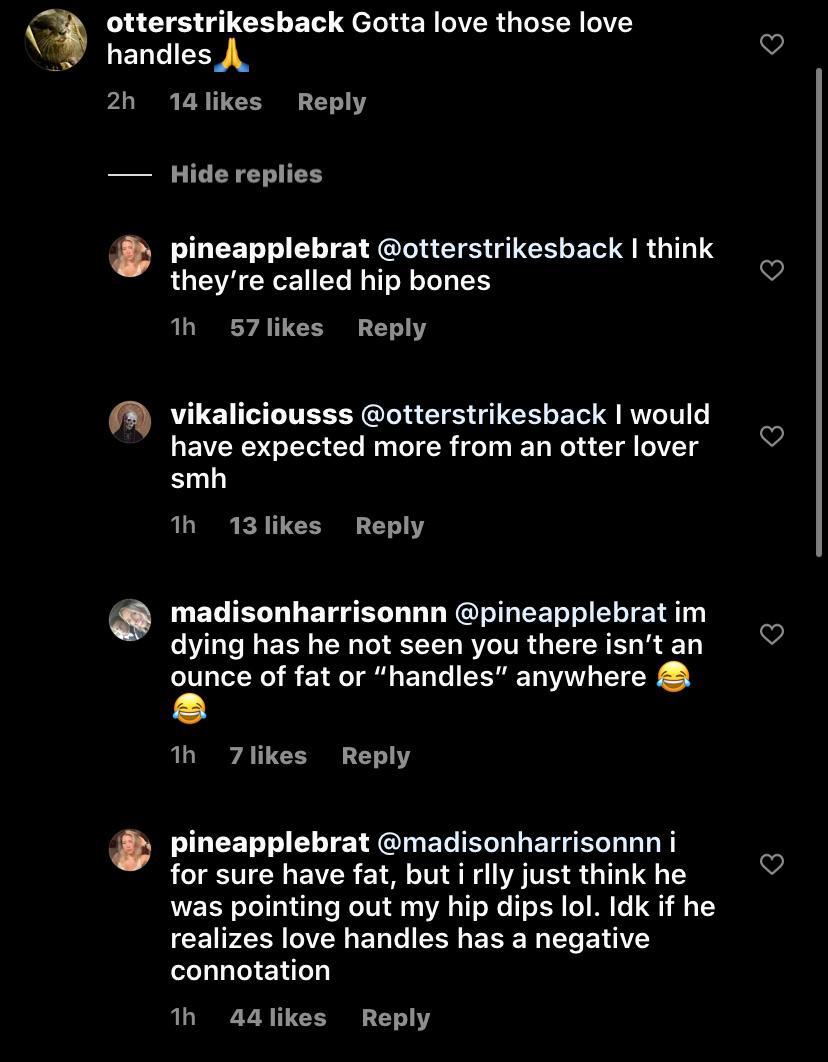
Task: Like madisonharrisonnn's reply with heart icon
Action: [771, 634]
